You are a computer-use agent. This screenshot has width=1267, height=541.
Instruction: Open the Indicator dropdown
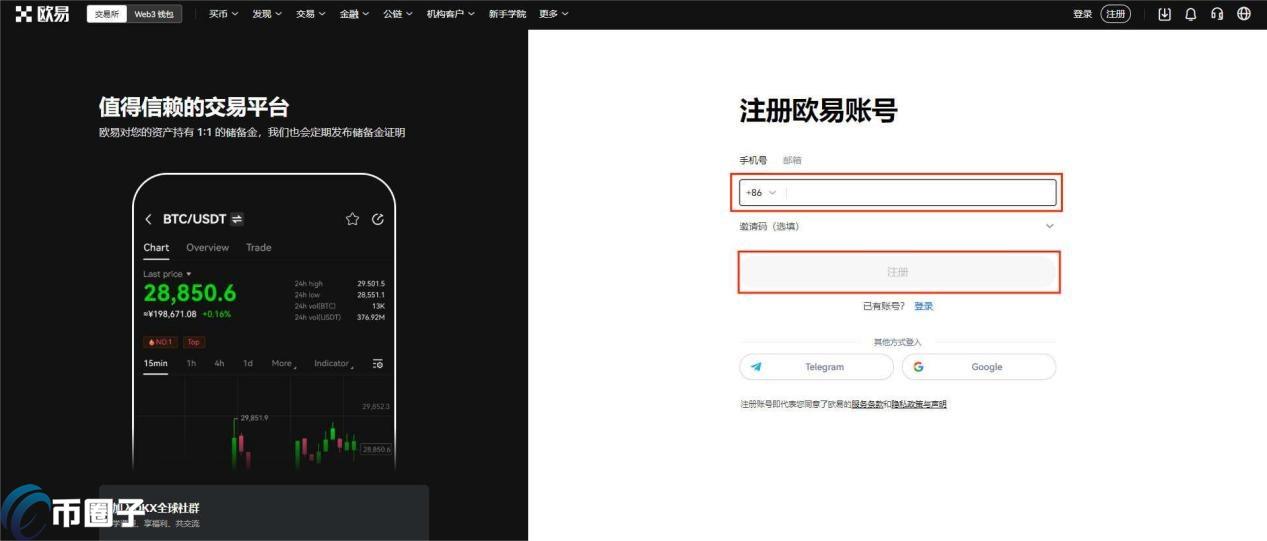333,363
